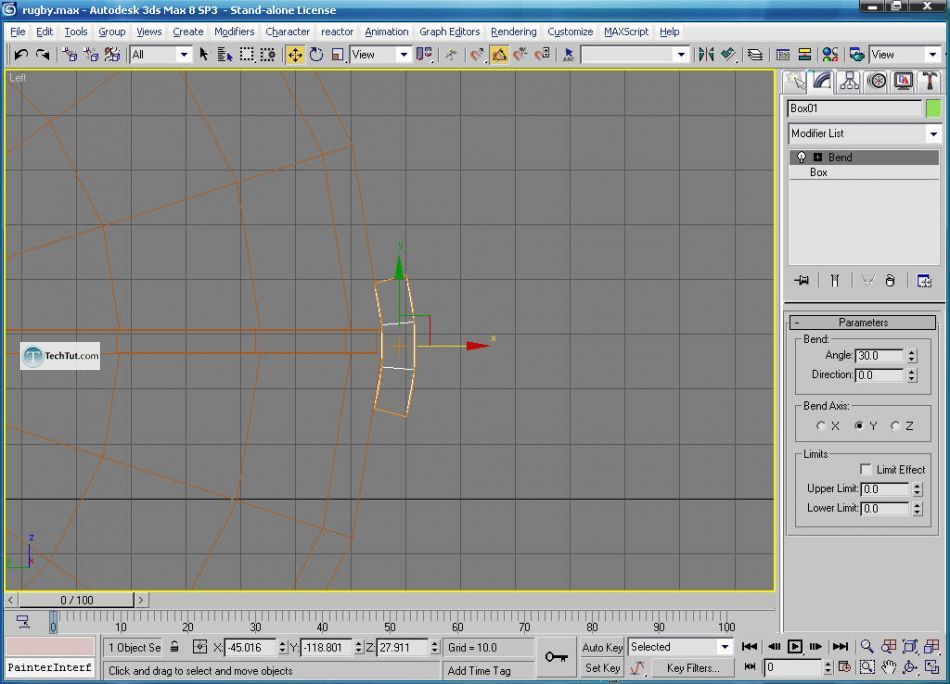Click the Zoom magnifier viewport tool
950x684 pixels.
tap(867, 646)
